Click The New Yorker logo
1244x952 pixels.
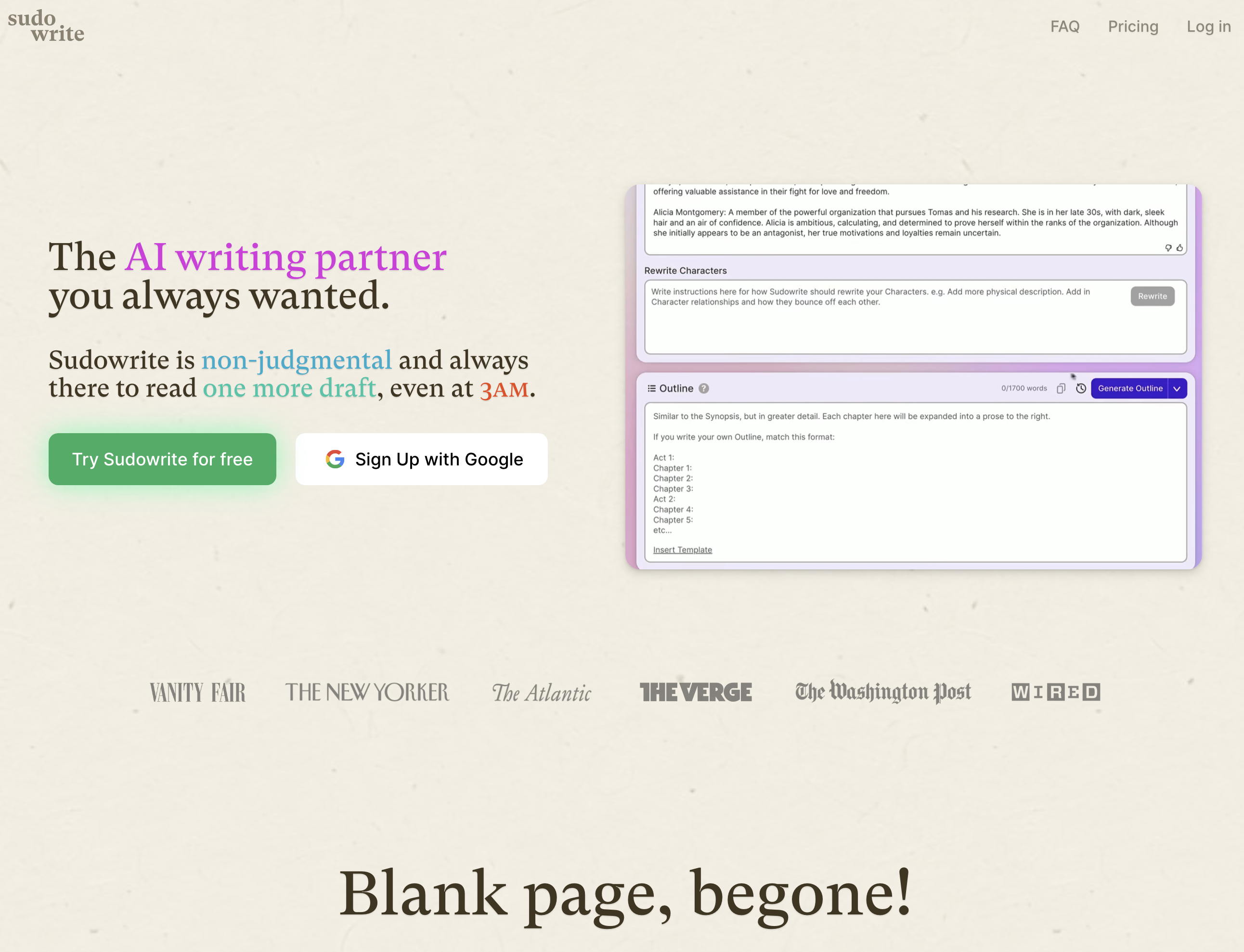[x=367, y=693]
